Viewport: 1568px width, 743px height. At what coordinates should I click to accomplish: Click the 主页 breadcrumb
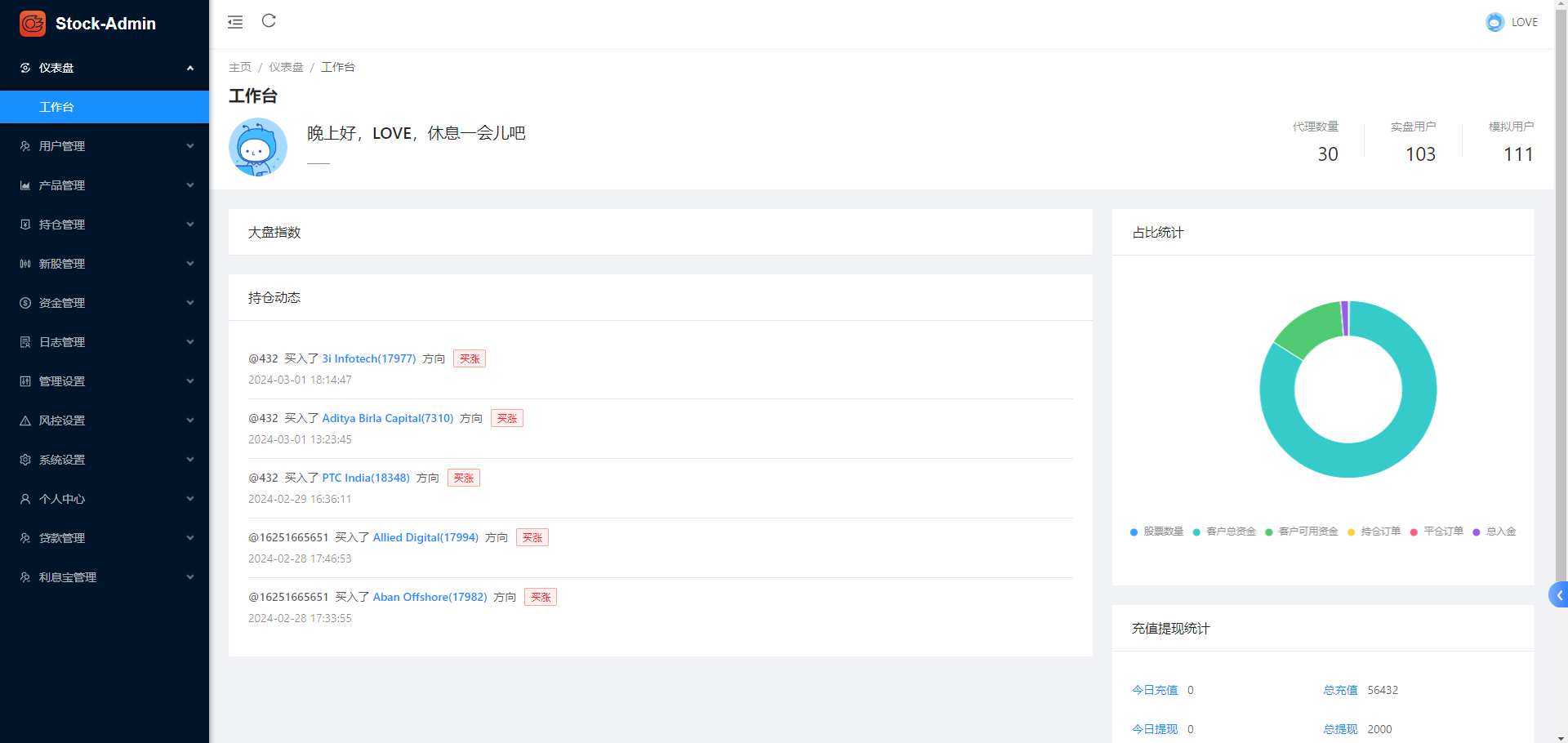[x=240, y=67]
